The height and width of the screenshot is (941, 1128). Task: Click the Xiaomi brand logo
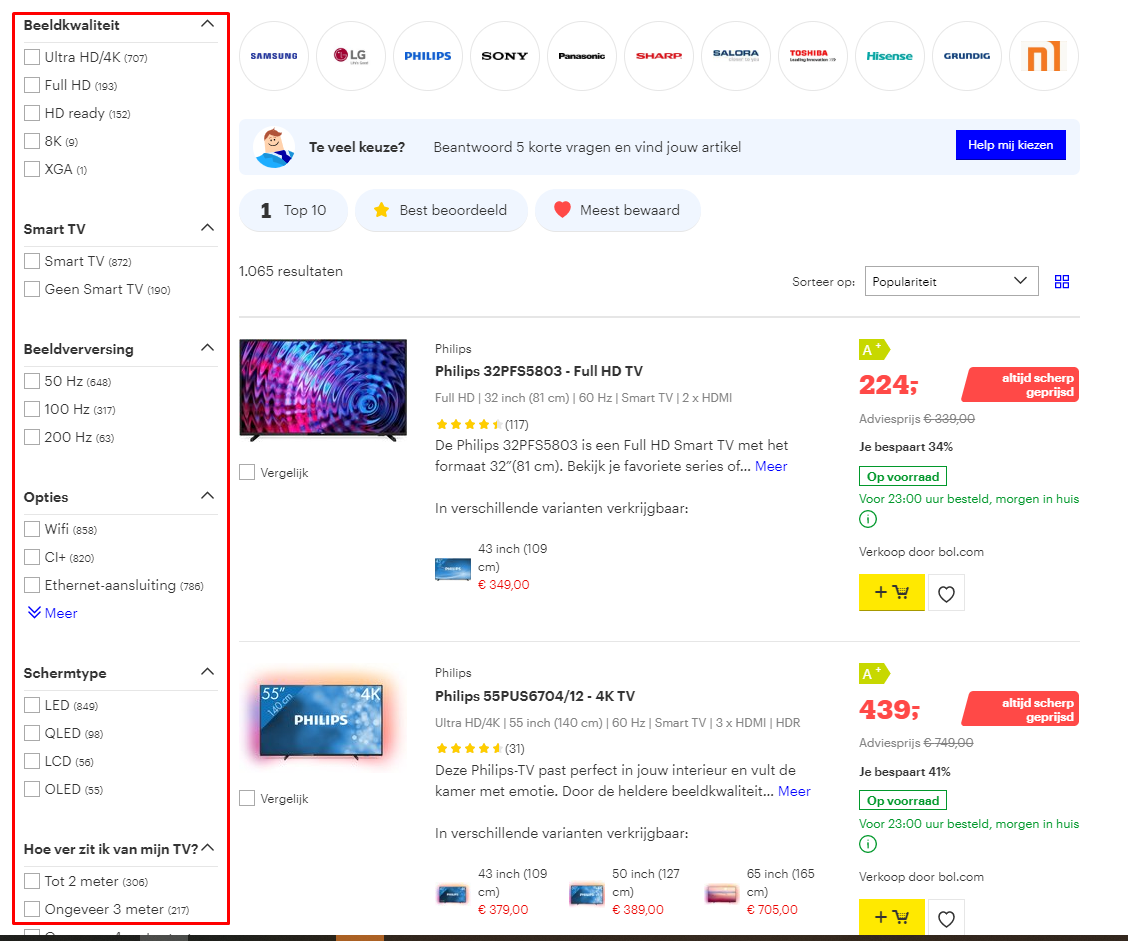pos(1043,56)
